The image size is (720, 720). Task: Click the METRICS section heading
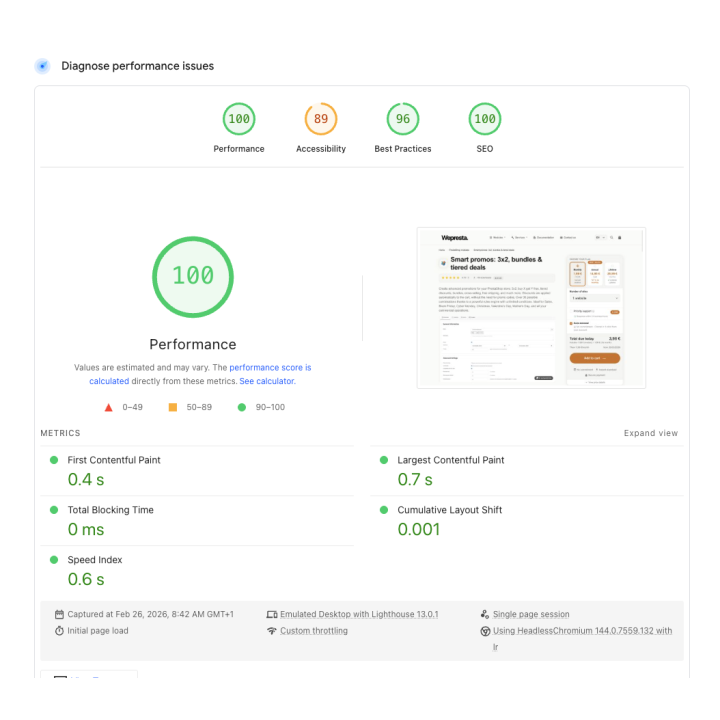coord(60,433)
